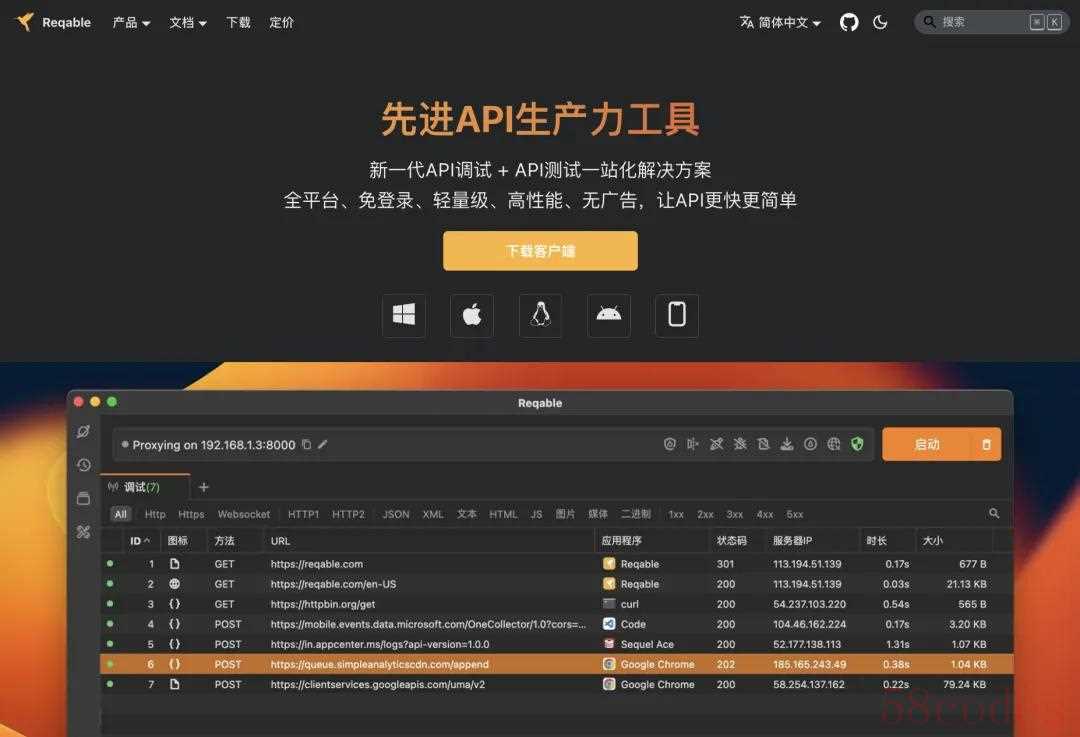Clear the session list with trash icon
This screenshot has height=737, width=1080.
(986, 444)
